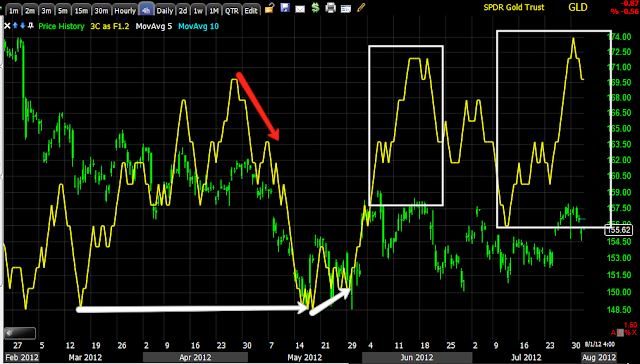The image size is (640, 364).
Task: Click the -0.87 price change value
Action: click(x=629, y=3)
